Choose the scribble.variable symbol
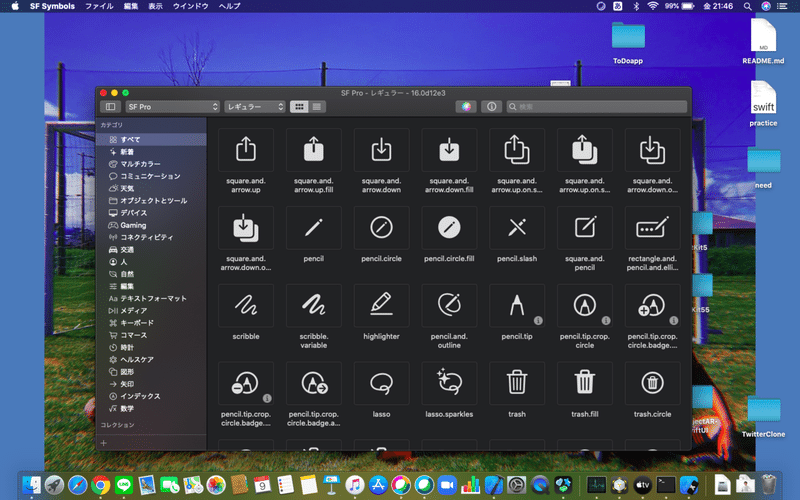The height and width of the screenshot is (500, 800). (x=313, y=304)
